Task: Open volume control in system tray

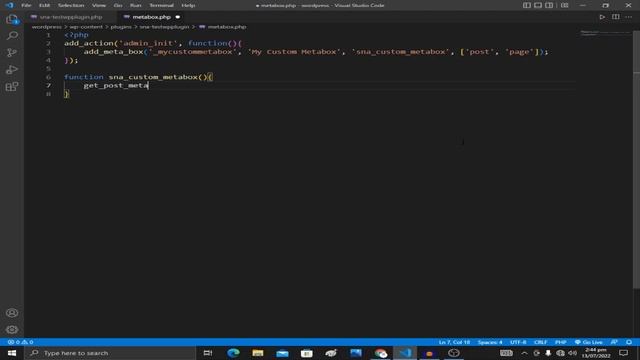Action: pos(573,353)
